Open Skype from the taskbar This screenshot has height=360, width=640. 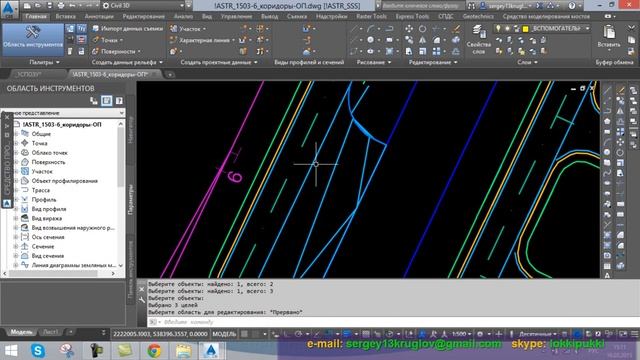tap(38, 351)
